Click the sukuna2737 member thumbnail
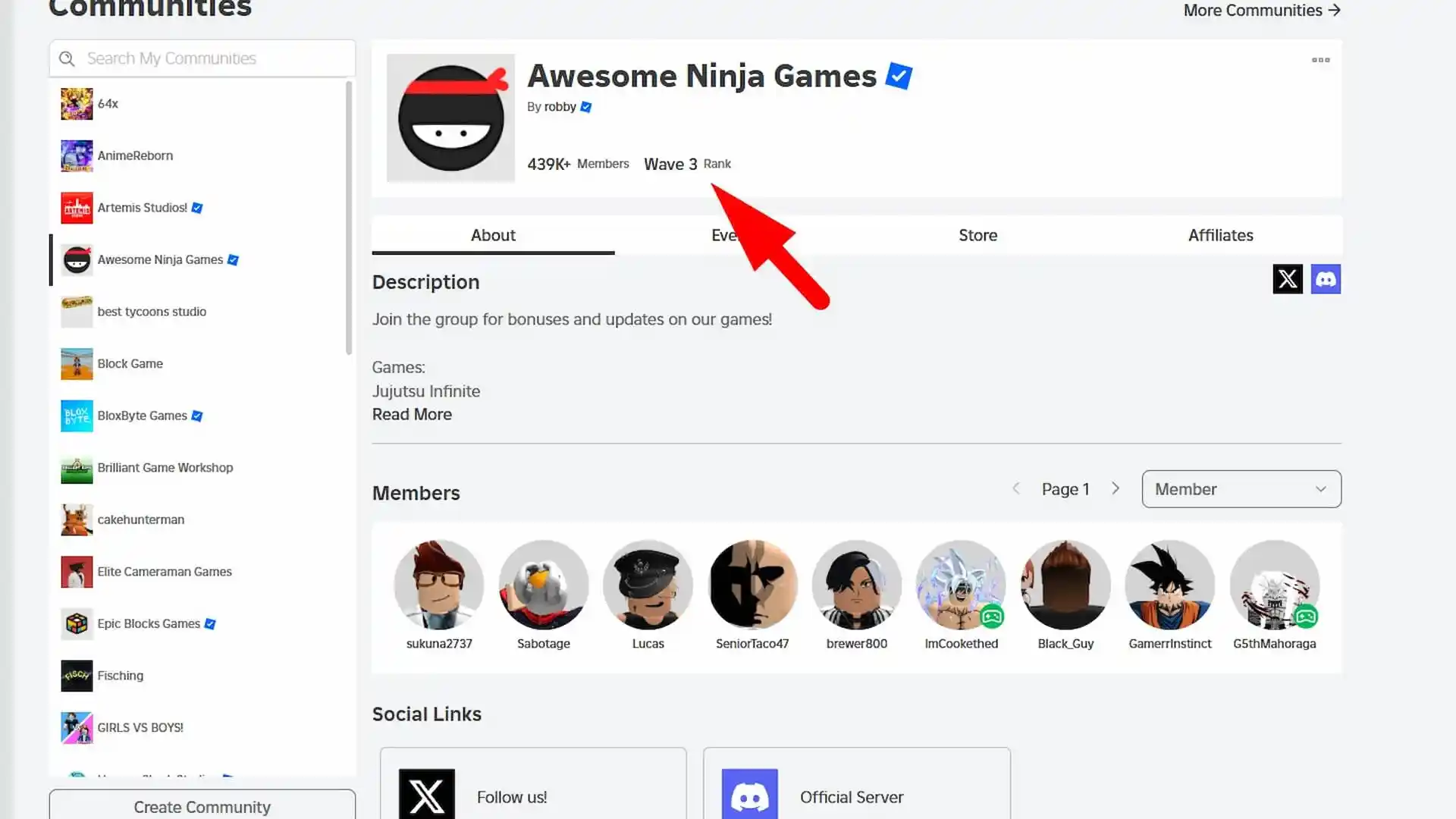Screen dimensions: 1456x819 [439, 584]
